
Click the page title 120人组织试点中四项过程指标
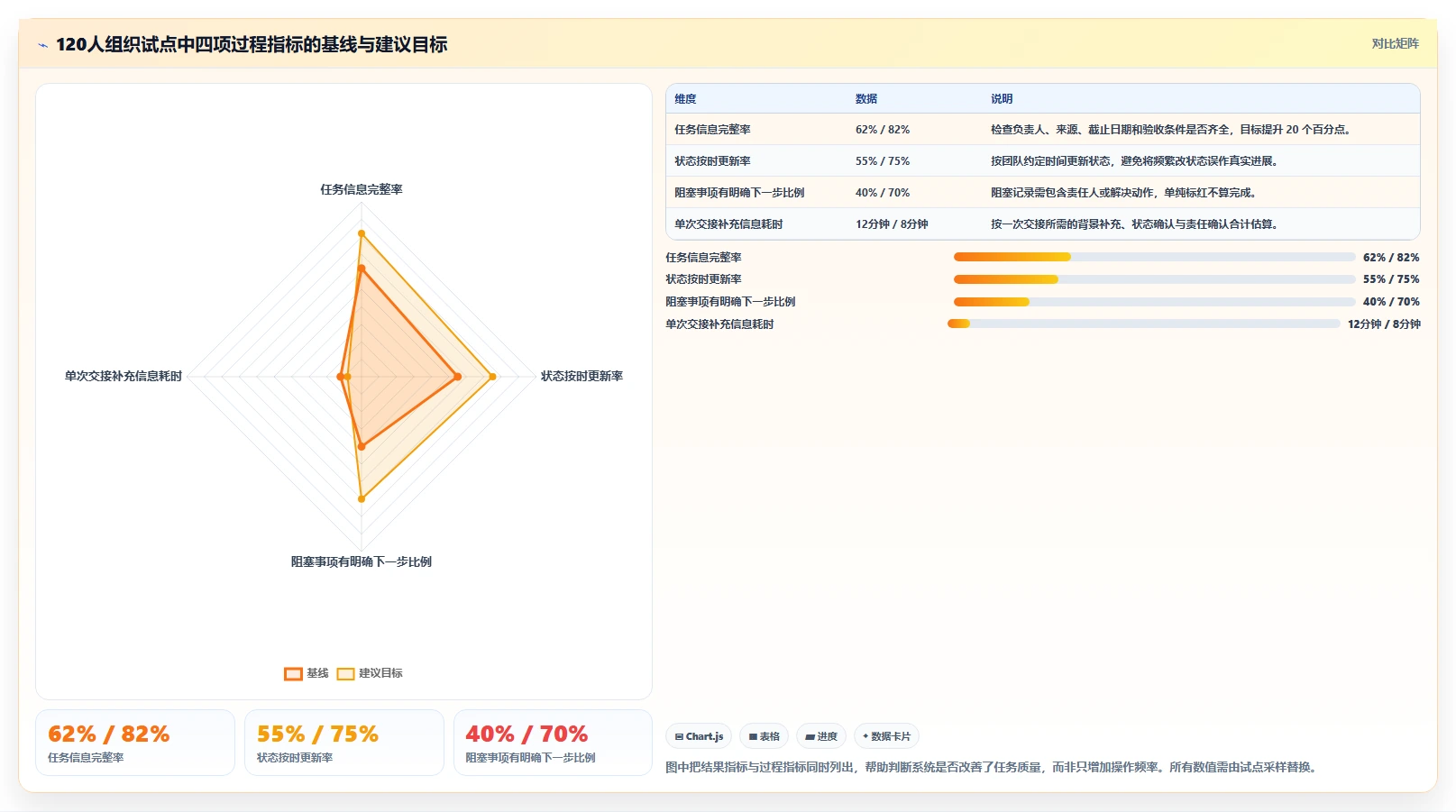point(252,44)
